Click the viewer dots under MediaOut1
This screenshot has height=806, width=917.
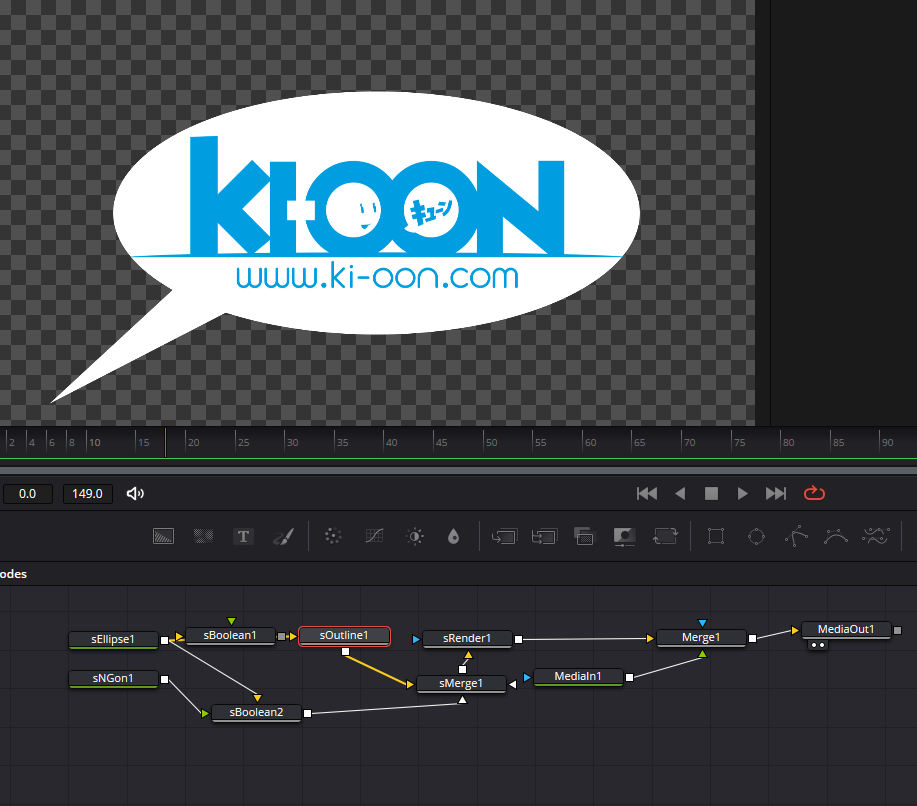(818, 645)
